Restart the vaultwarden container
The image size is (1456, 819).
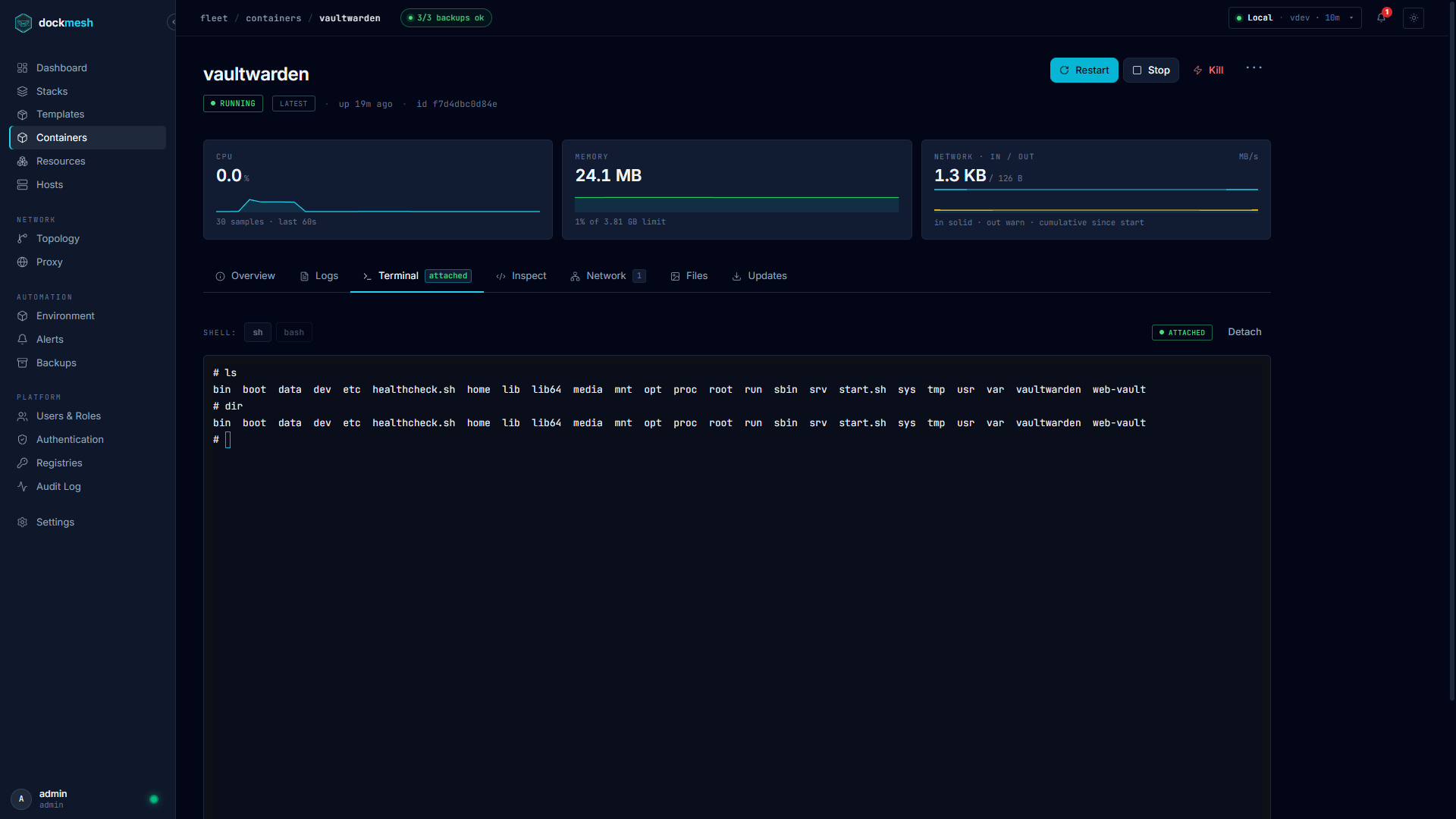point(1084,70)
